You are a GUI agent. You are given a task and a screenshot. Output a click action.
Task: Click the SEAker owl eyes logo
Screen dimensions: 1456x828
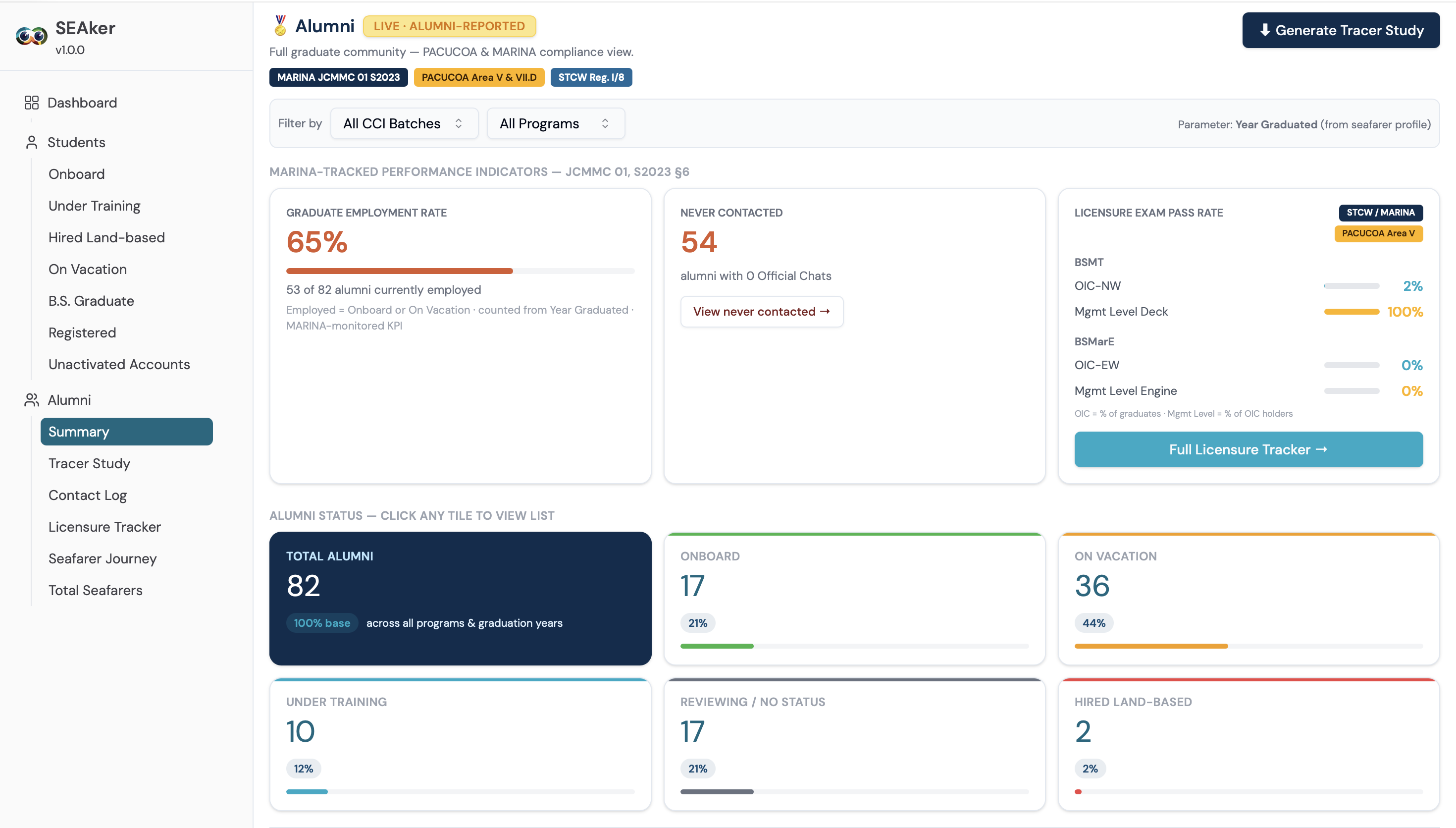pyautogui.click(x=31, y=36)
